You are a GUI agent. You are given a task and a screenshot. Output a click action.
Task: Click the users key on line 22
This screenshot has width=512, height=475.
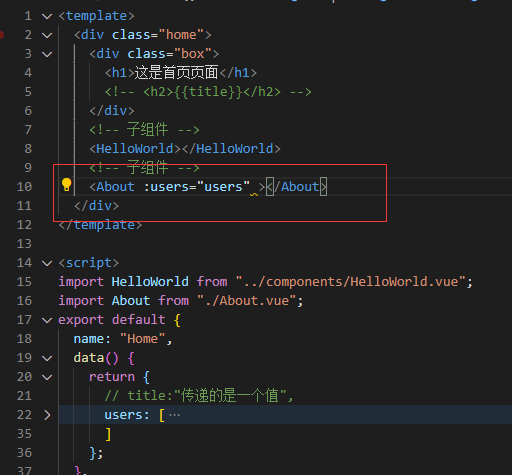123,415
